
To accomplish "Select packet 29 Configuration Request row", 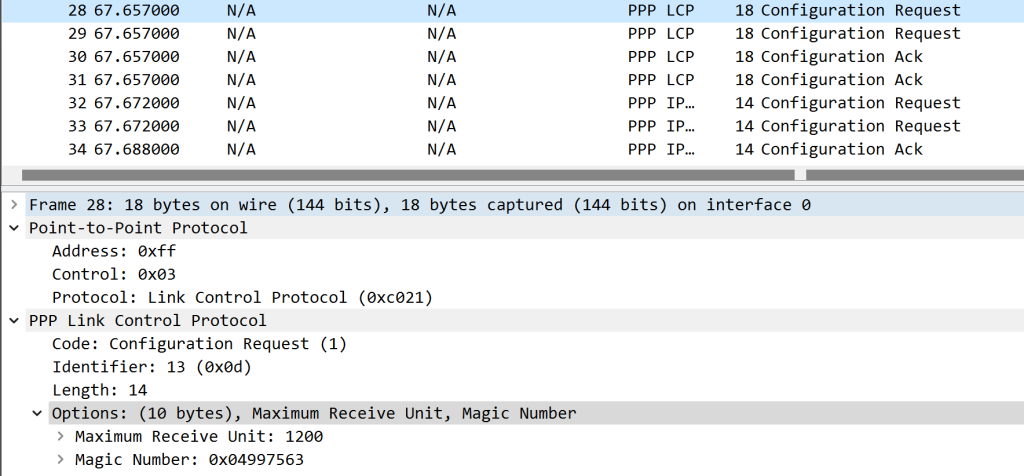I will coord(500,33).
